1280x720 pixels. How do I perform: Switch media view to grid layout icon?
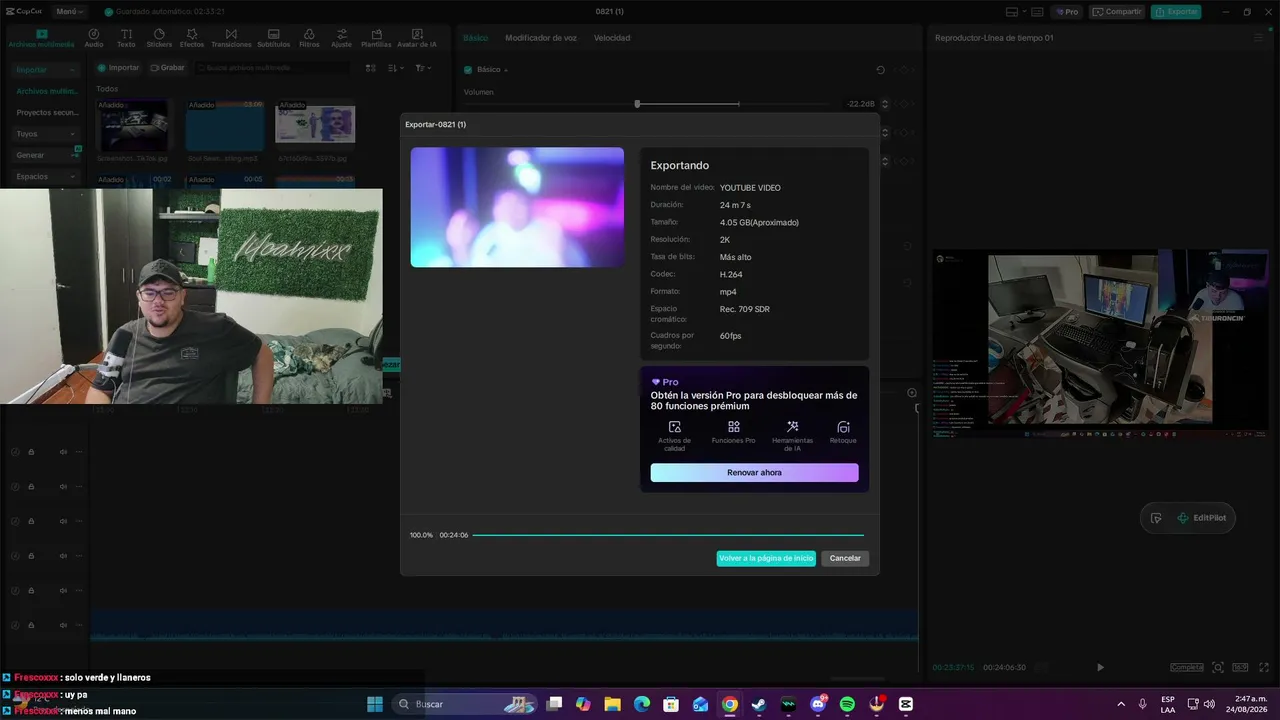[370, 68]
